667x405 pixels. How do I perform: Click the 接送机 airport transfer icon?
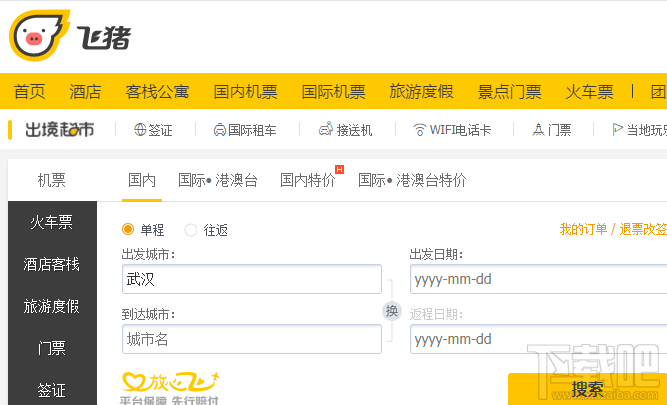pos(326,129)
